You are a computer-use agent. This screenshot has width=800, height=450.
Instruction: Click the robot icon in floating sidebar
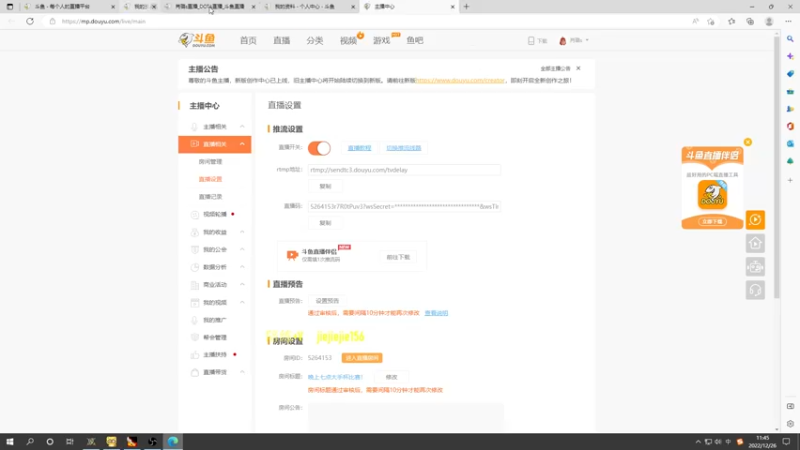[x=755, y=267]
